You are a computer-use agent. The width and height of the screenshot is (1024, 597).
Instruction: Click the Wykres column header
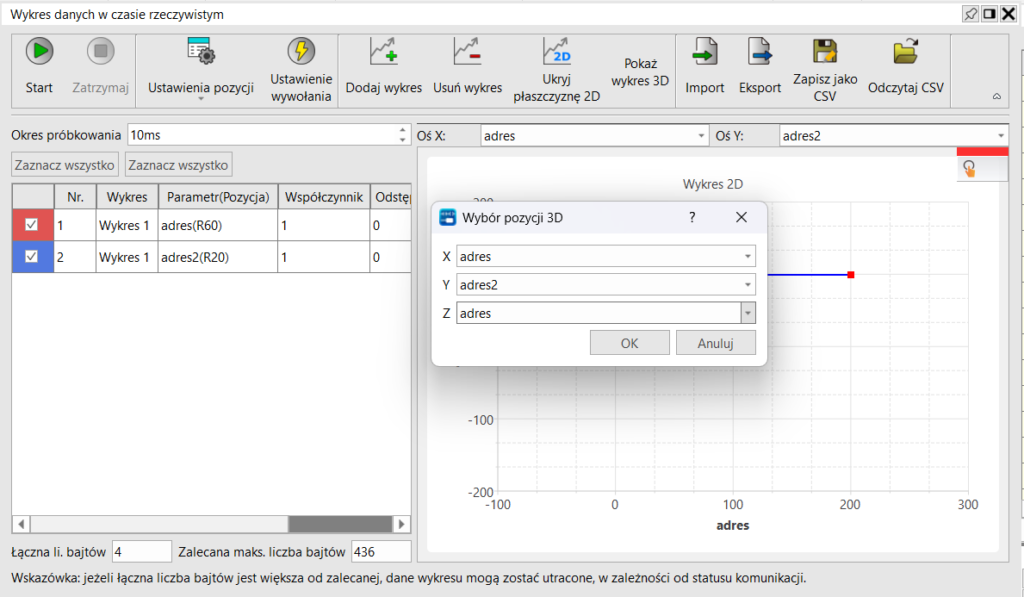(x=127, y=197)
